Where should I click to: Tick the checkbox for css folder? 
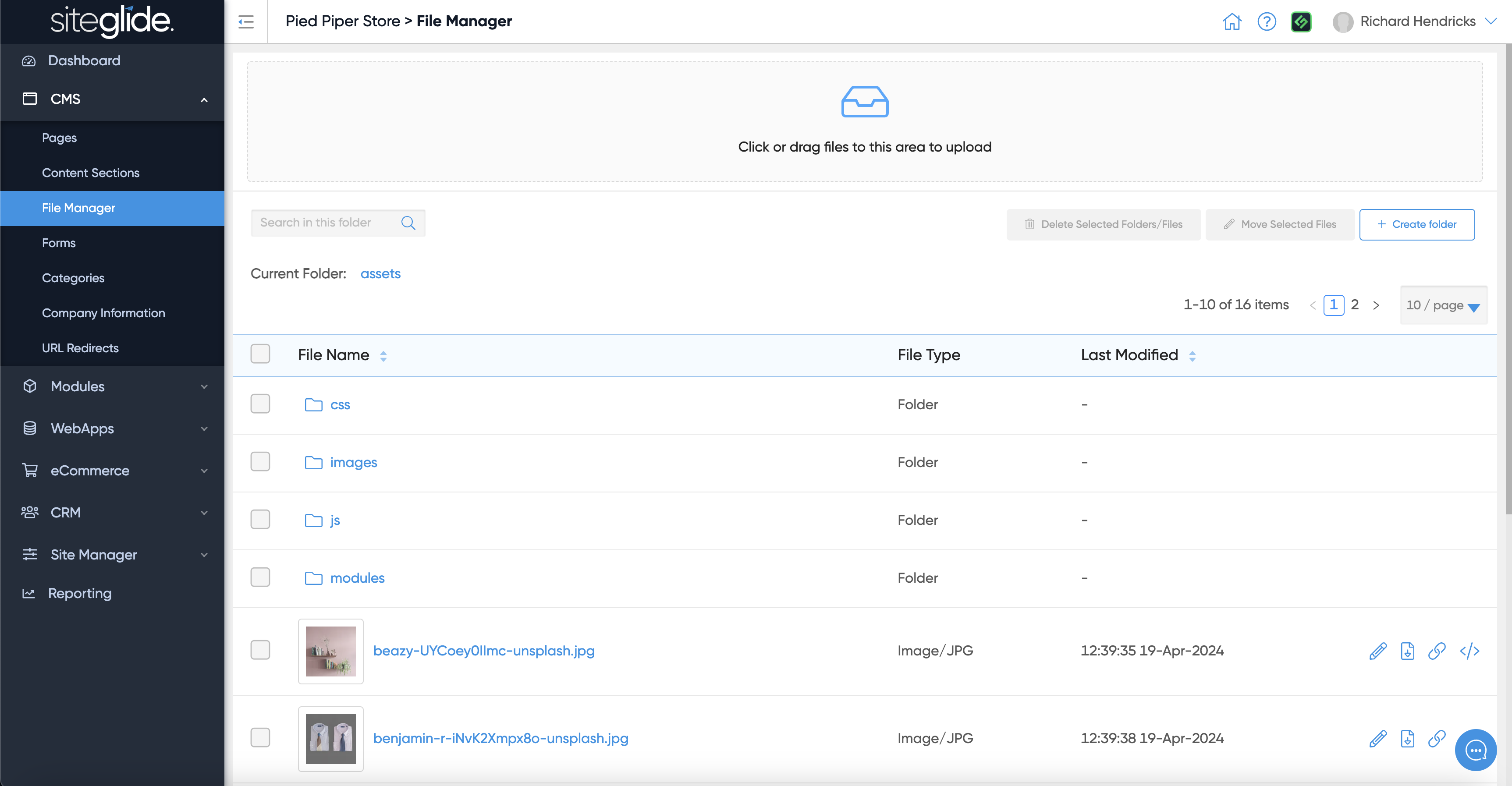(x=260, y=404)
